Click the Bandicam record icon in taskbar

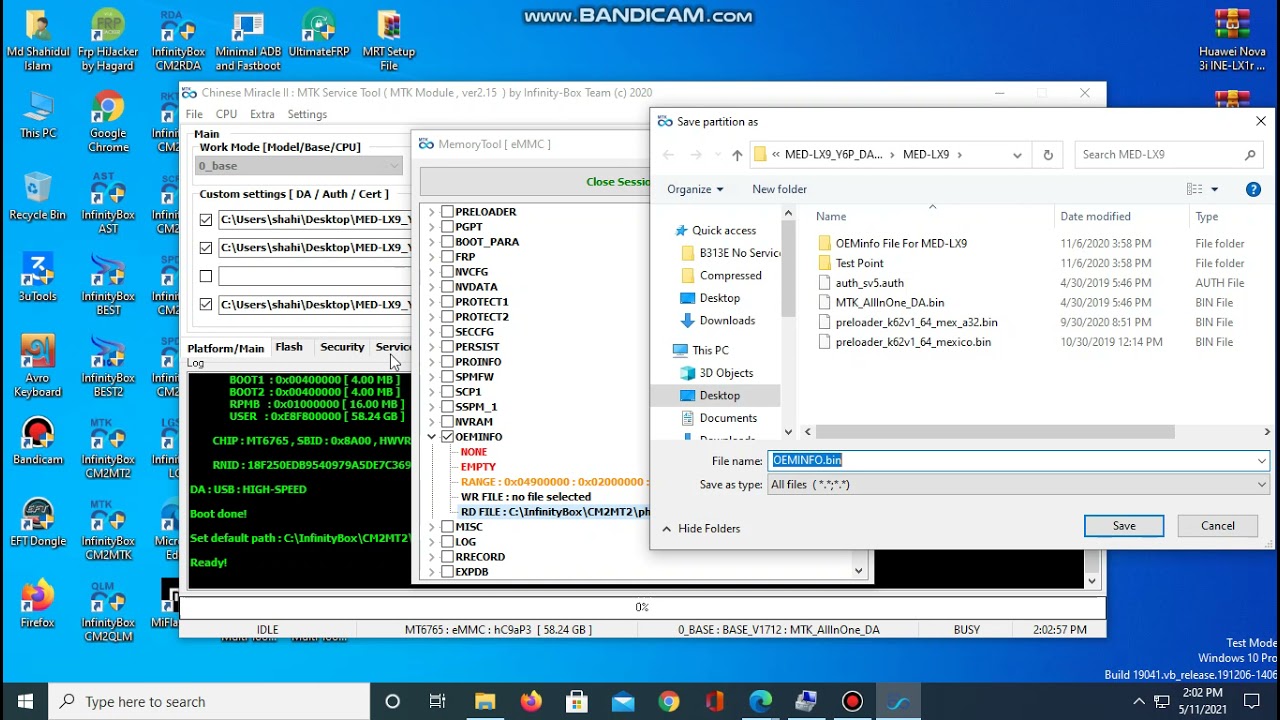[852, 701]
